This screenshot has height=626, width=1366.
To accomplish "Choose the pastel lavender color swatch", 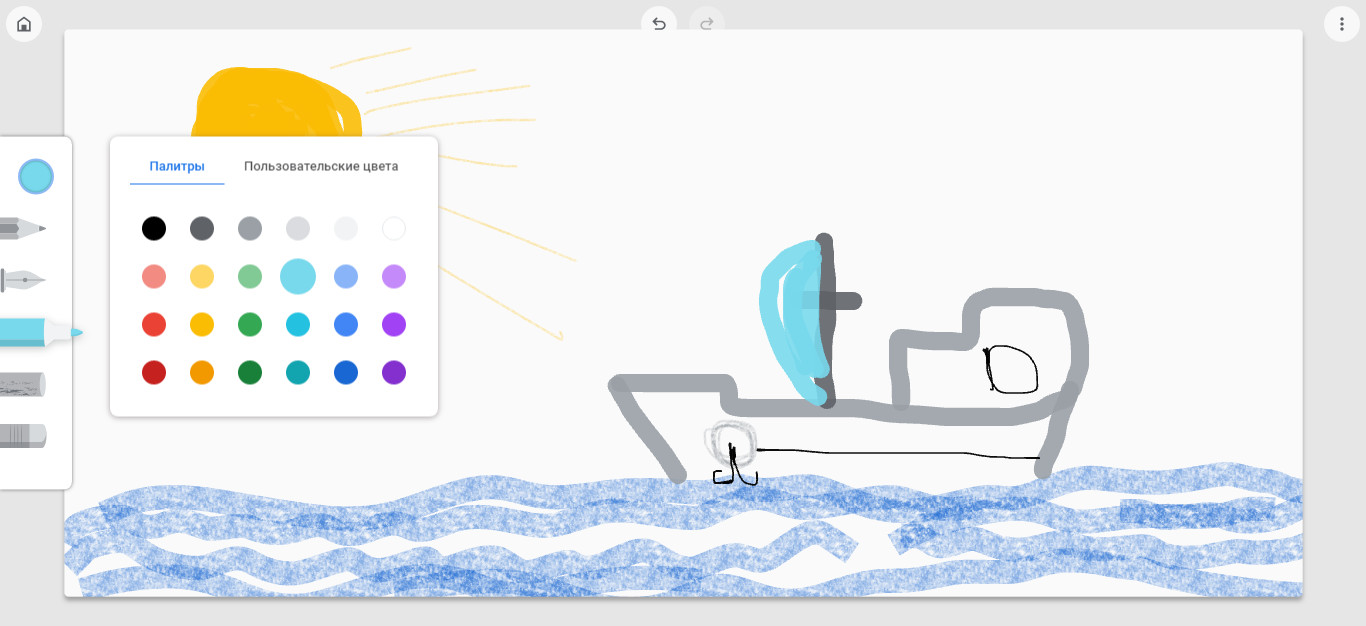I will coord(394,277).
